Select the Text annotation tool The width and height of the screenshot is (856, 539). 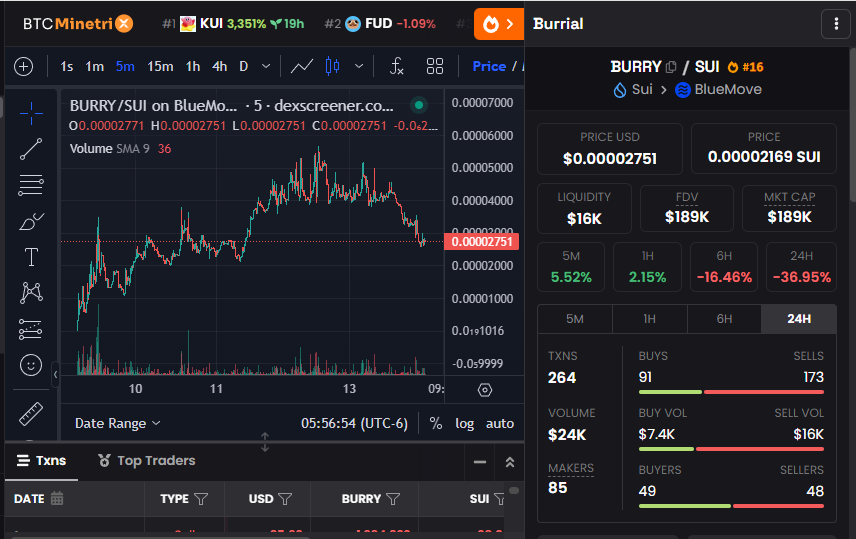click(31, 257)
